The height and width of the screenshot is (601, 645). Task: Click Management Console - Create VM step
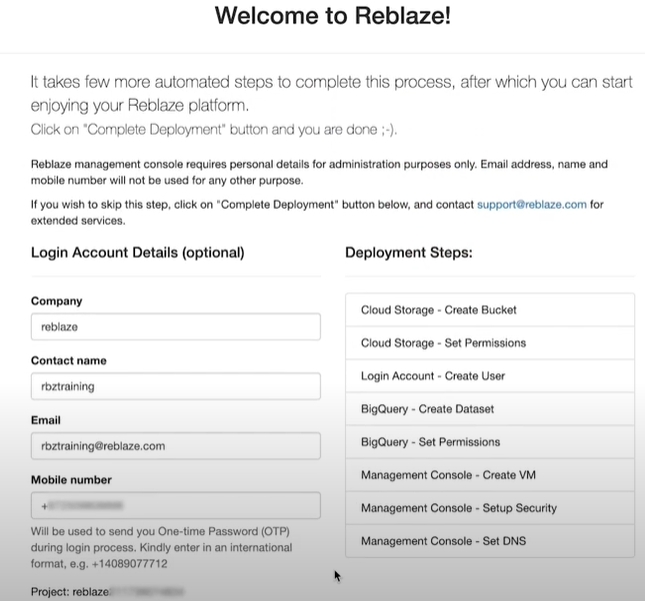coord(490,475)
